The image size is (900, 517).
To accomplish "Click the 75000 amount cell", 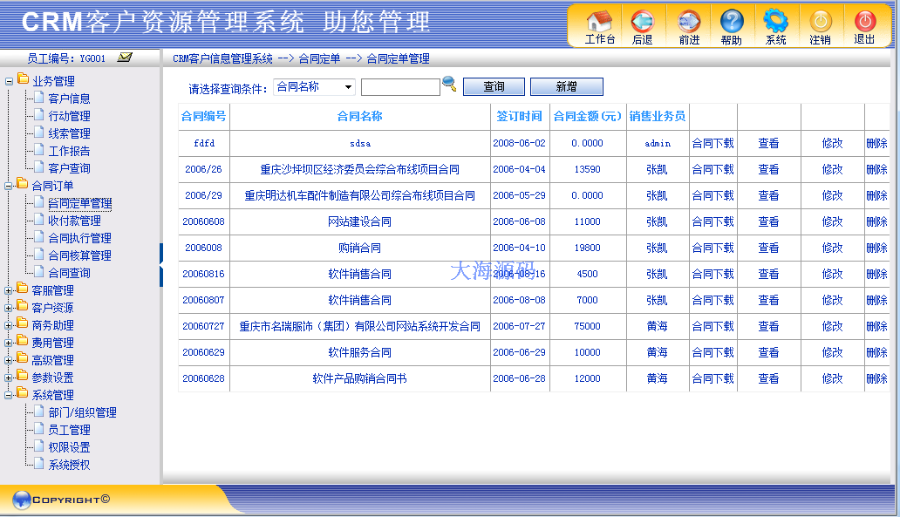I will [587, 326].
